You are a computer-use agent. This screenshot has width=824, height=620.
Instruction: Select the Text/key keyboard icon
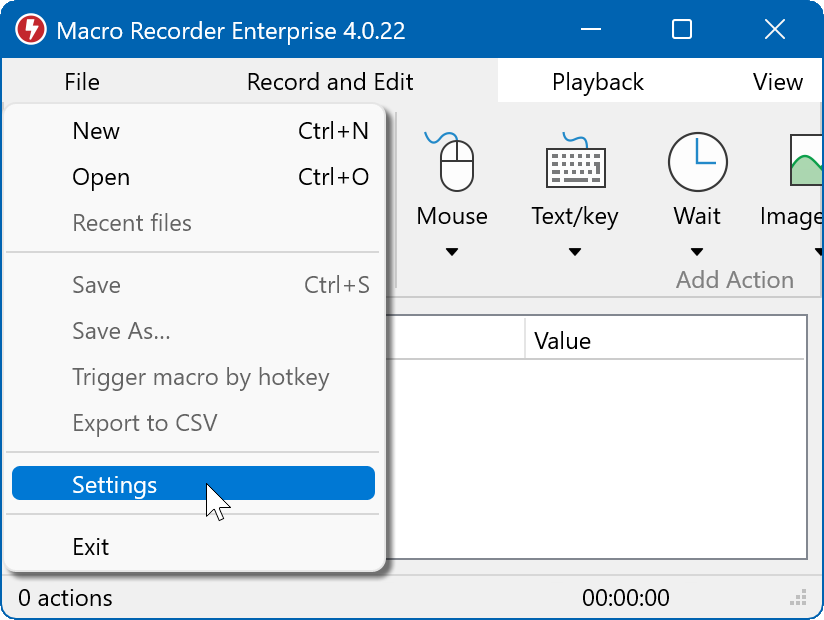click(x=575, y=162)
